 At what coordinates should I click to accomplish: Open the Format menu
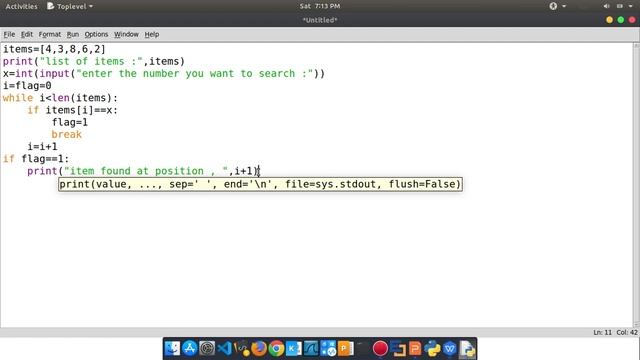(50, 34)
